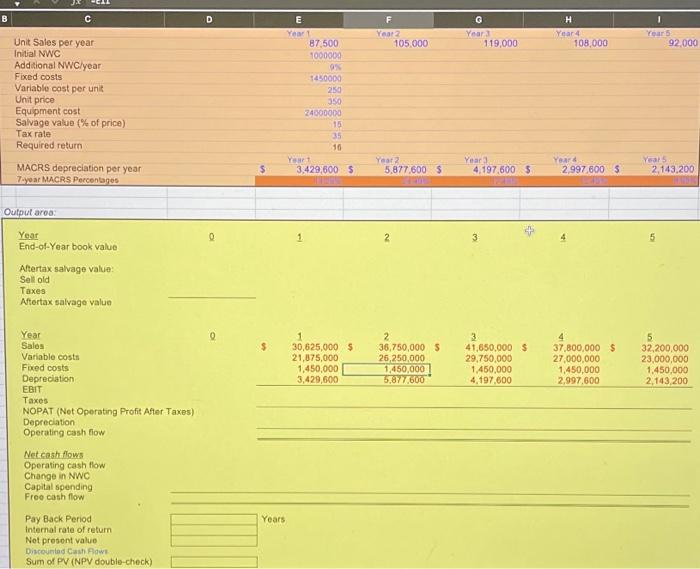Select column C header
This screenshot has width=700, height=569.
(88, 19)
